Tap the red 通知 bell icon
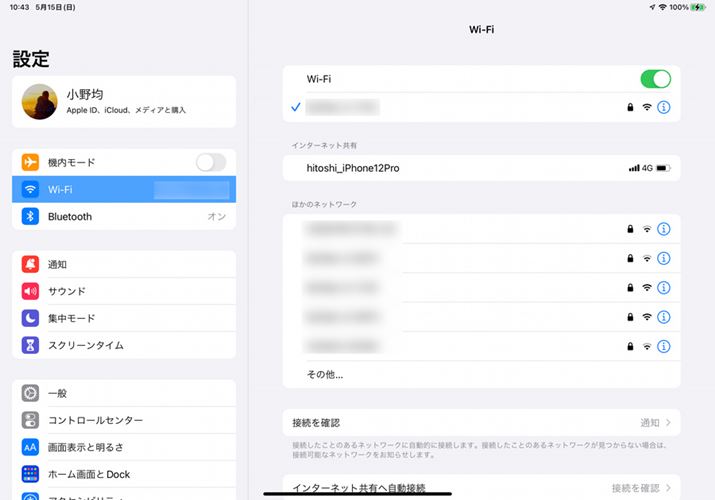The height and width of the screenshot is (500, 715). (30, 264)
